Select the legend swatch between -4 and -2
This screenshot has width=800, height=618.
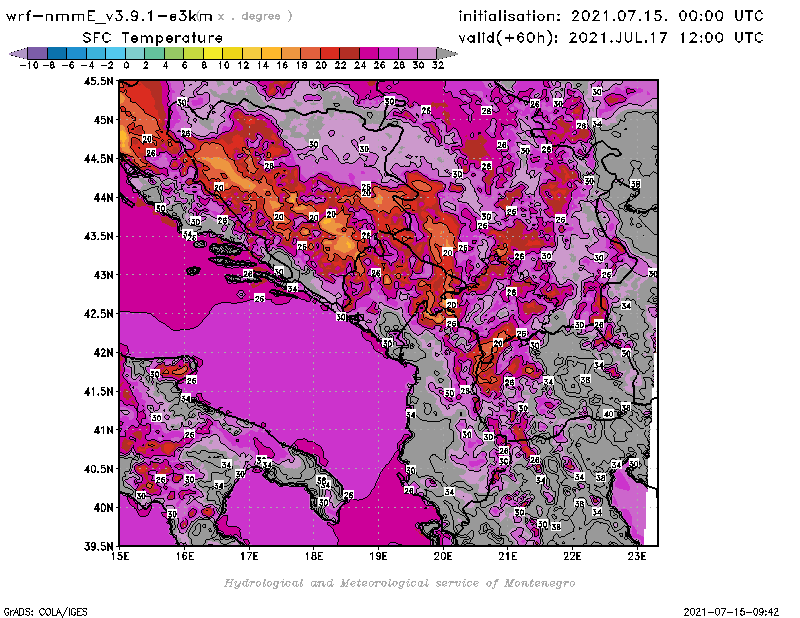(x=96, y=53)
